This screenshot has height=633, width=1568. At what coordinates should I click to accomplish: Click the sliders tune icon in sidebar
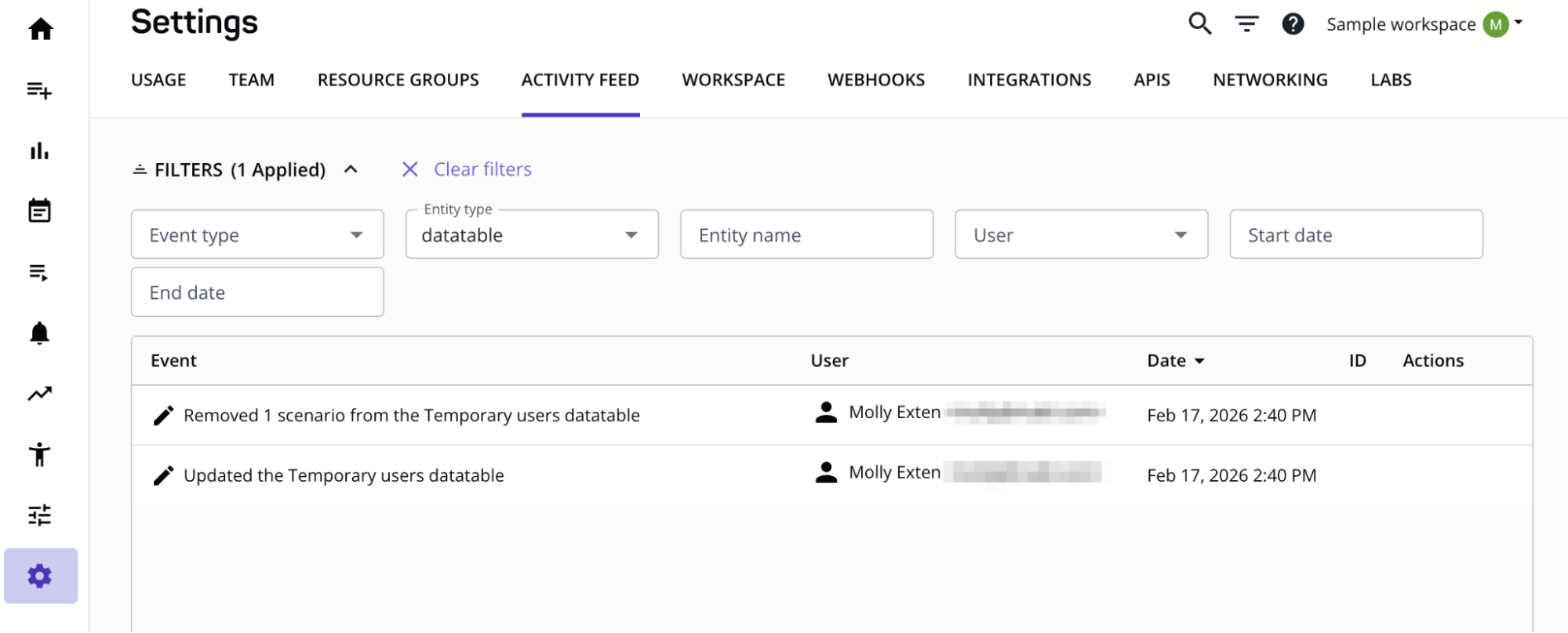tap(39, 515)
